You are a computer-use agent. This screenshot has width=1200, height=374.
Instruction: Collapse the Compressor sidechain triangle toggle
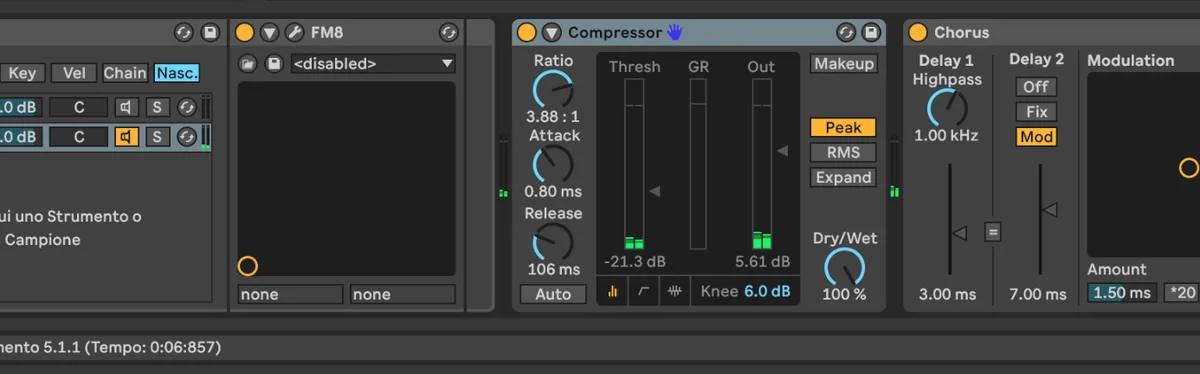(552, 32)
